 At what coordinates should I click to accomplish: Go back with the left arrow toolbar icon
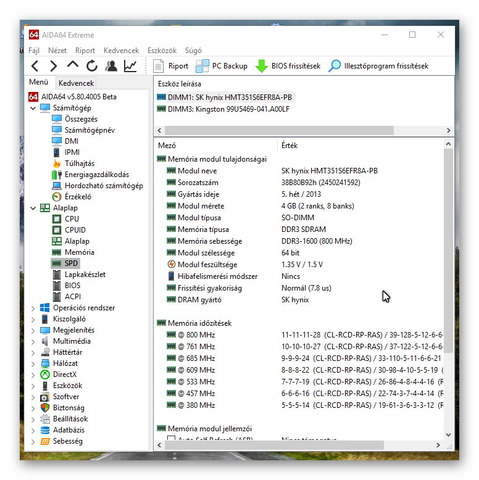pos(35,66)
